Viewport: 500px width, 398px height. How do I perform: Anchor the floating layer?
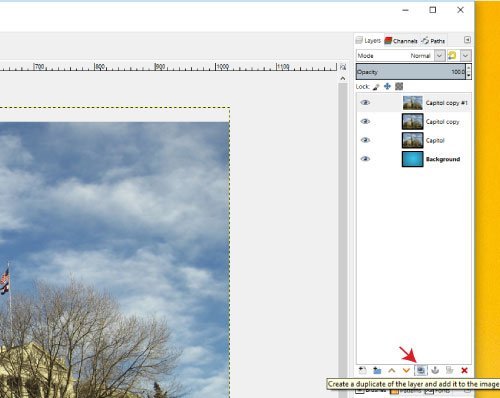pyautogui.click(x=435, y=370)
